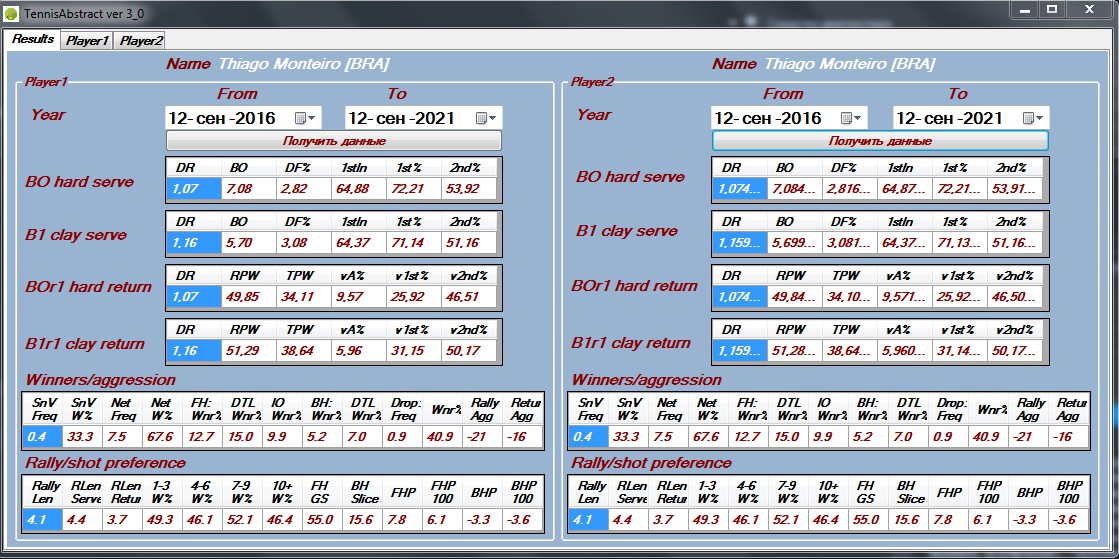Select Player1 hard serve 2nd% value 53,92

tap(469, 189)
